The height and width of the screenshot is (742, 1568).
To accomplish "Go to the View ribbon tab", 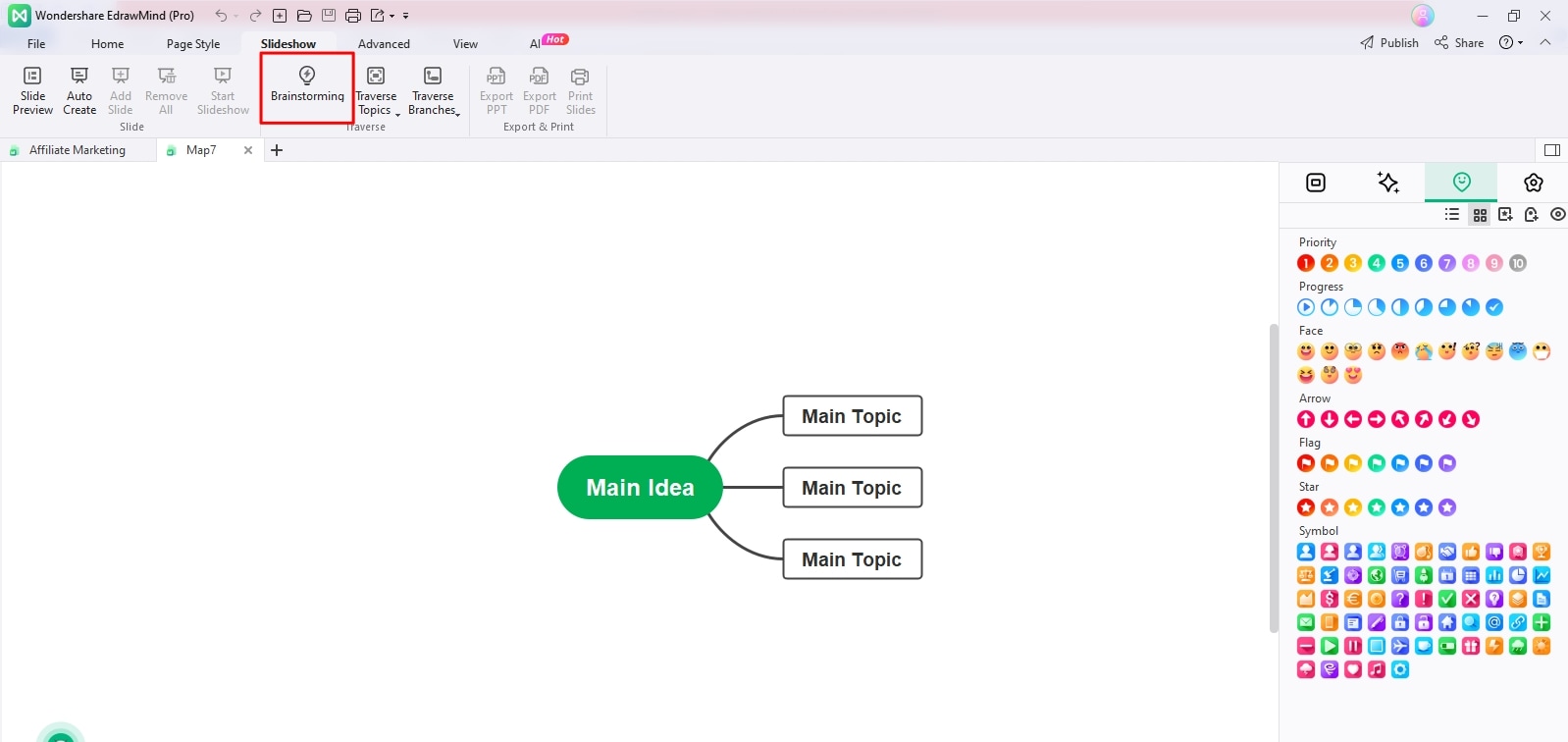I will [x=465, y=44].
